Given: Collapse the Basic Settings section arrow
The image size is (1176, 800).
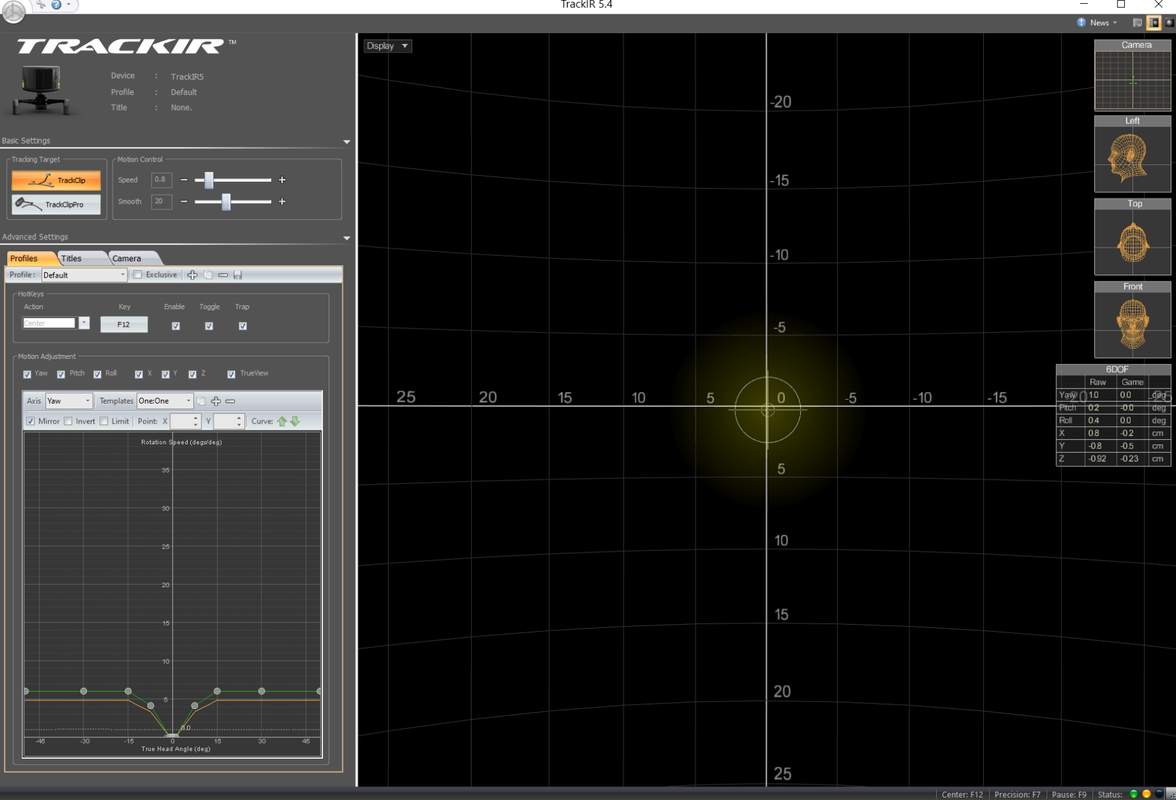Looking at the screenshot, I should coord(346,142).
